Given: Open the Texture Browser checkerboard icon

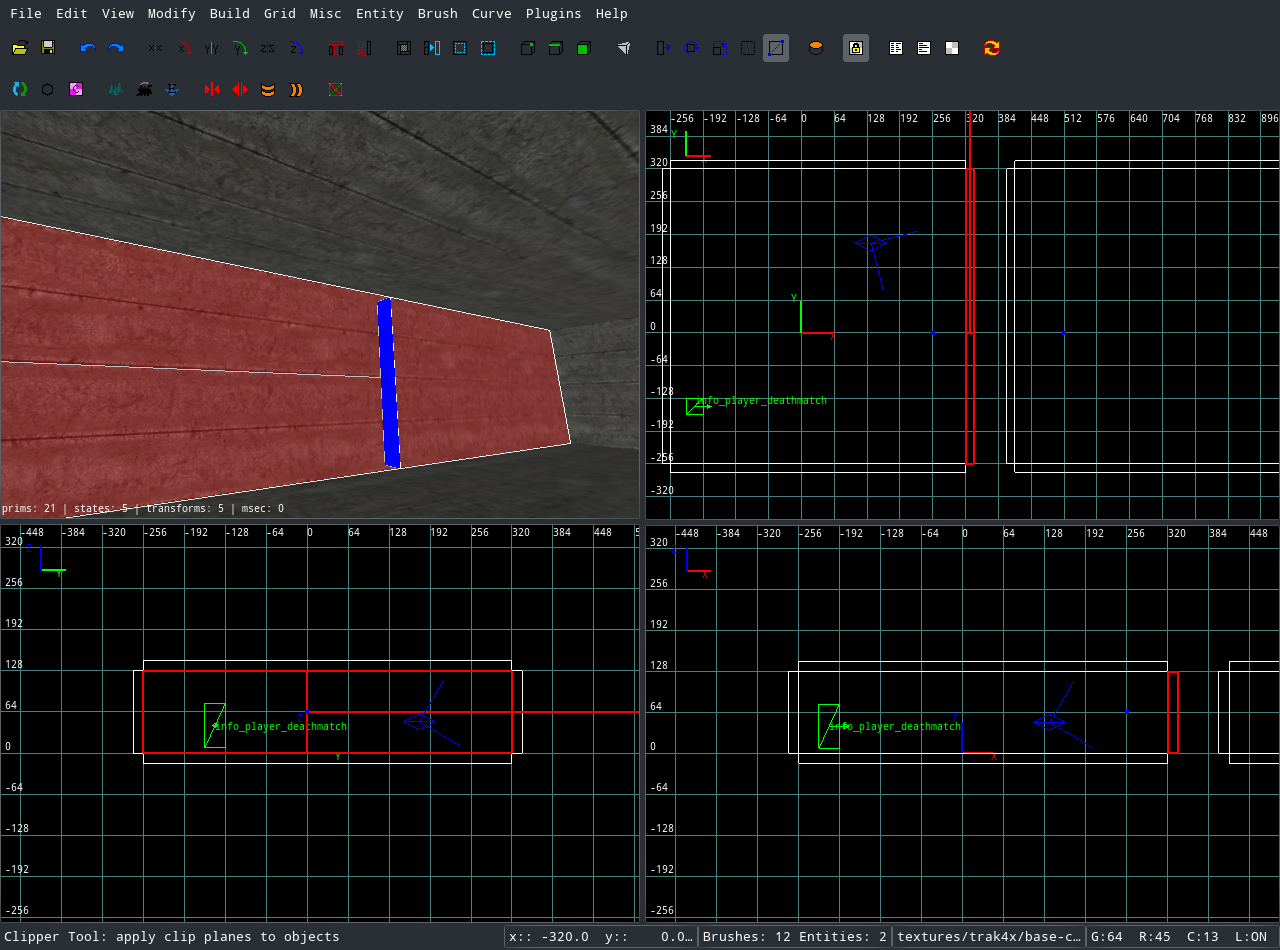Looking at the screenshot, I should pyautogui.click(x=952, y=48).
